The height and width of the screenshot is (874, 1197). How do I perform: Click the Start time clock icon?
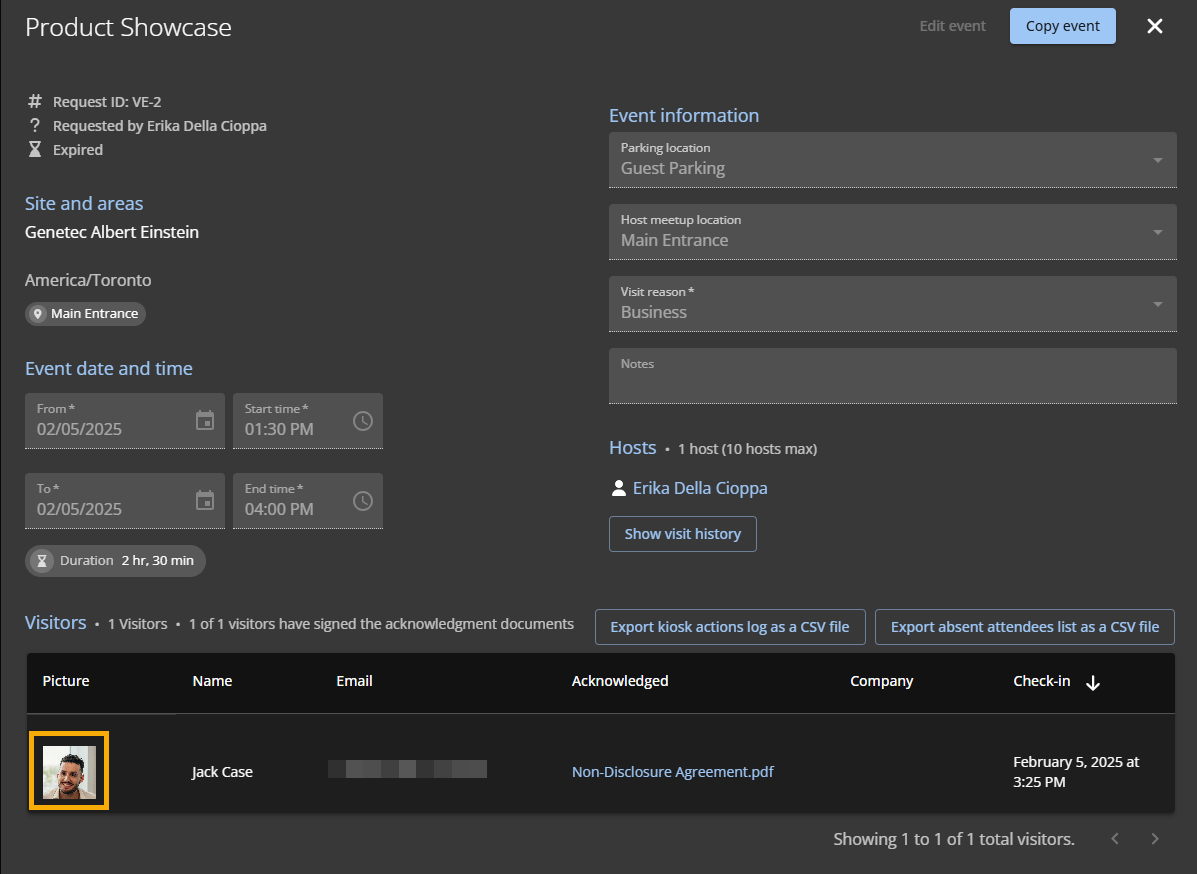coord(363,421)
